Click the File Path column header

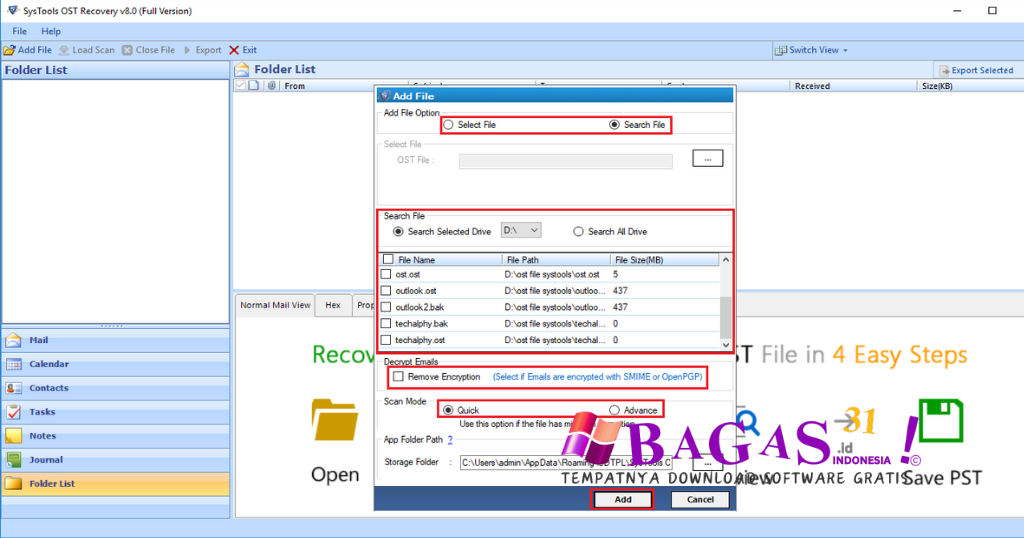click(556, 260)
